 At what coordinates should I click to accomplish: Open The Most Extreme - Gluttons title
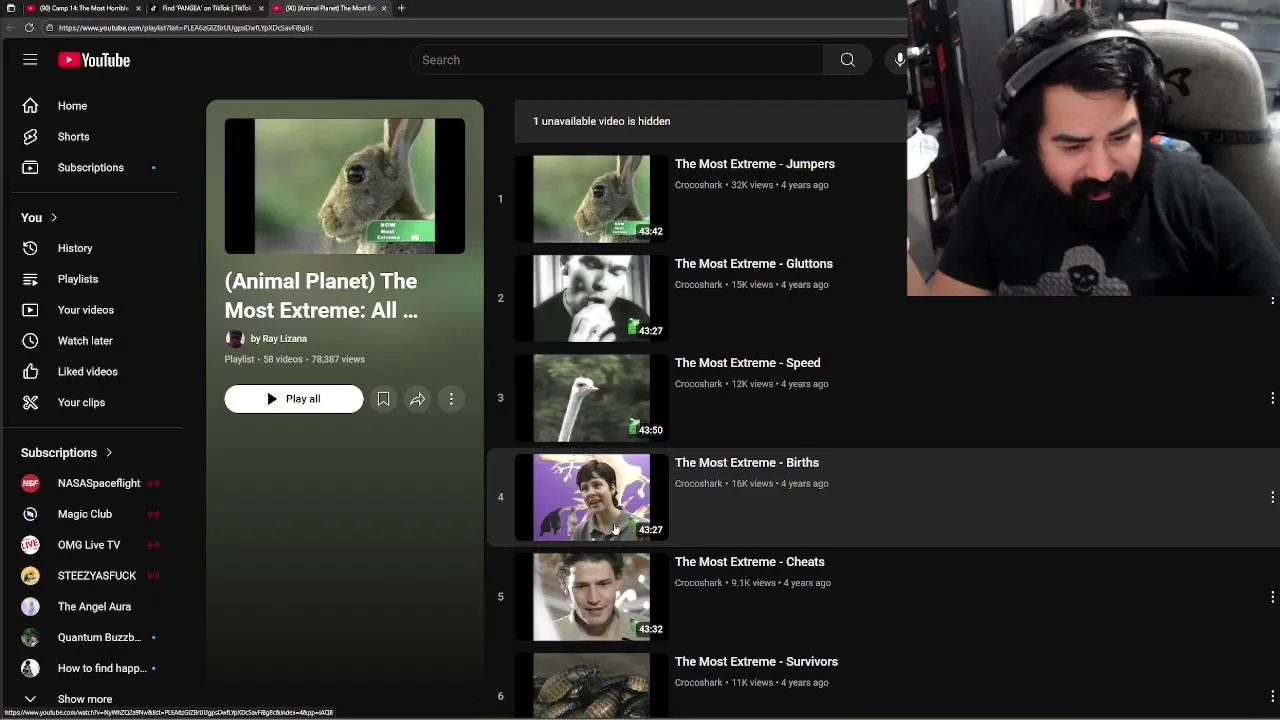coord(754,264)
